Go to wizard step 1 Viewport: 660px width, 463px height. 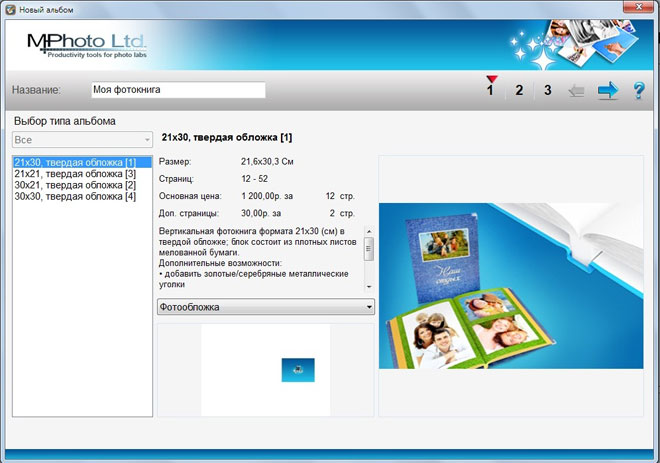click(x=490, y=90)
